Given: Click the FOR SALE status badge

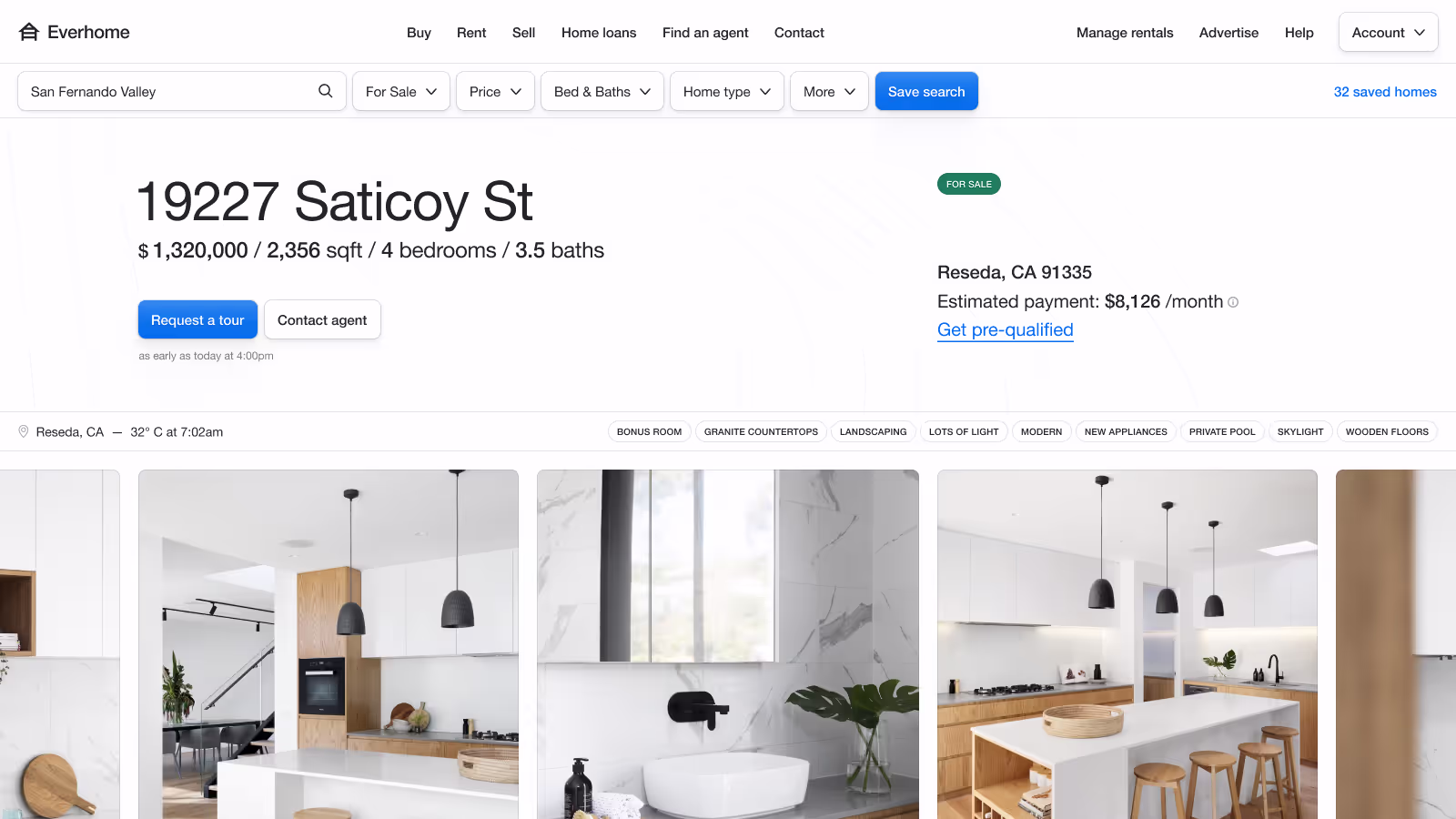Looking at the screenshot, I should (x=969, y=184).
